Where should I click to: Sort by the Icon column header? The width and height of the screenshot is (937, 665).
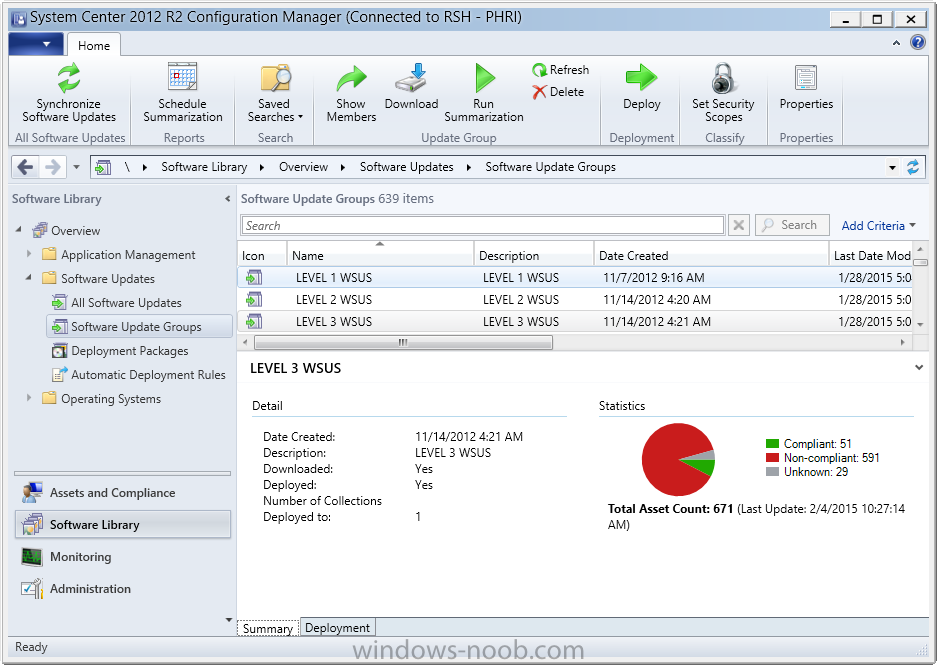(x=262, y=256)
